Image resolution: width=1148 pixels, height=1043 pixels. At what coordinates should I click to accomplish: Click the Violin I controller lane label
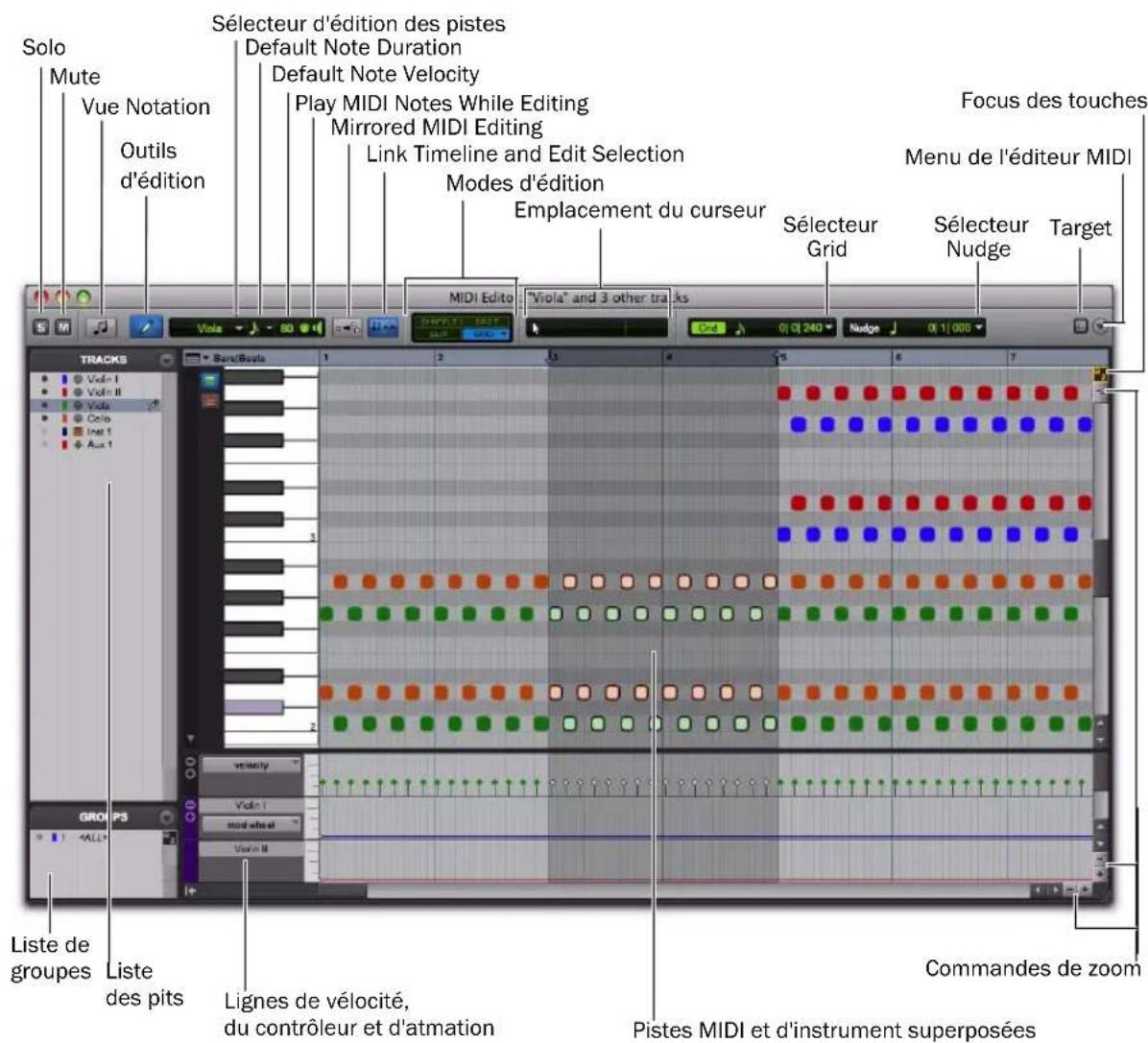pyautogui.click(x=251, y=805)
